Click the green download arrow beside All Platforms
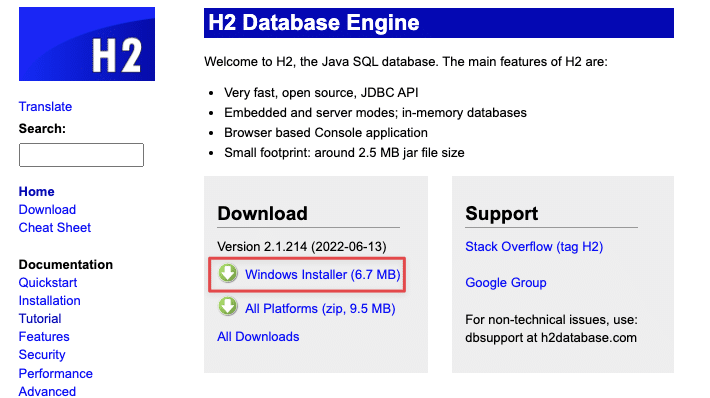 228,307
